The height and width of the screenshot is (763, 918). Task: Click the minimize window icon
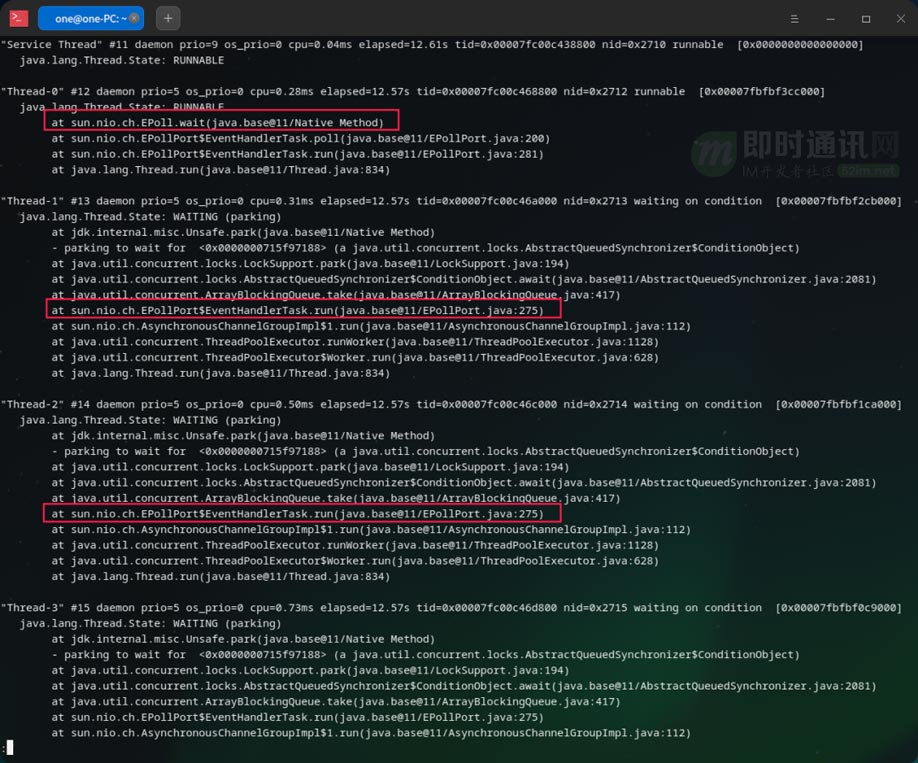pyautogui.click(x=831, y=18)
